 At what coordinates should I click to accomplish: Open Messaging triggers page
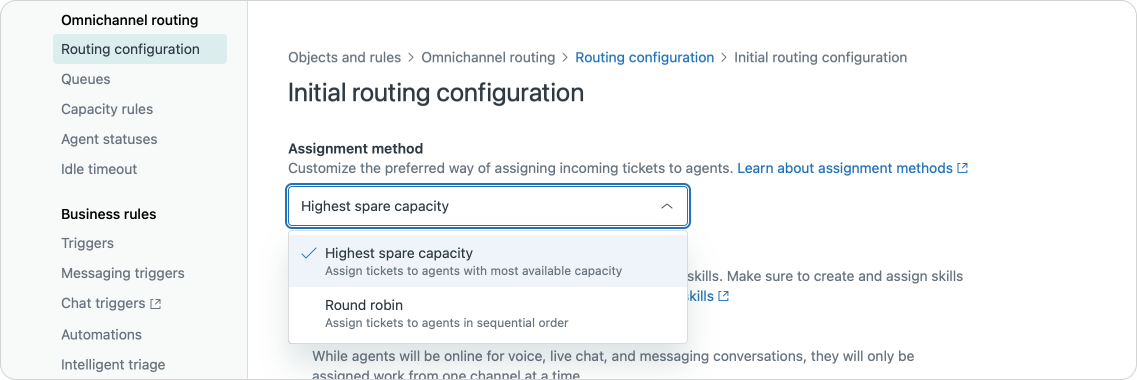[x=123, y=273]
